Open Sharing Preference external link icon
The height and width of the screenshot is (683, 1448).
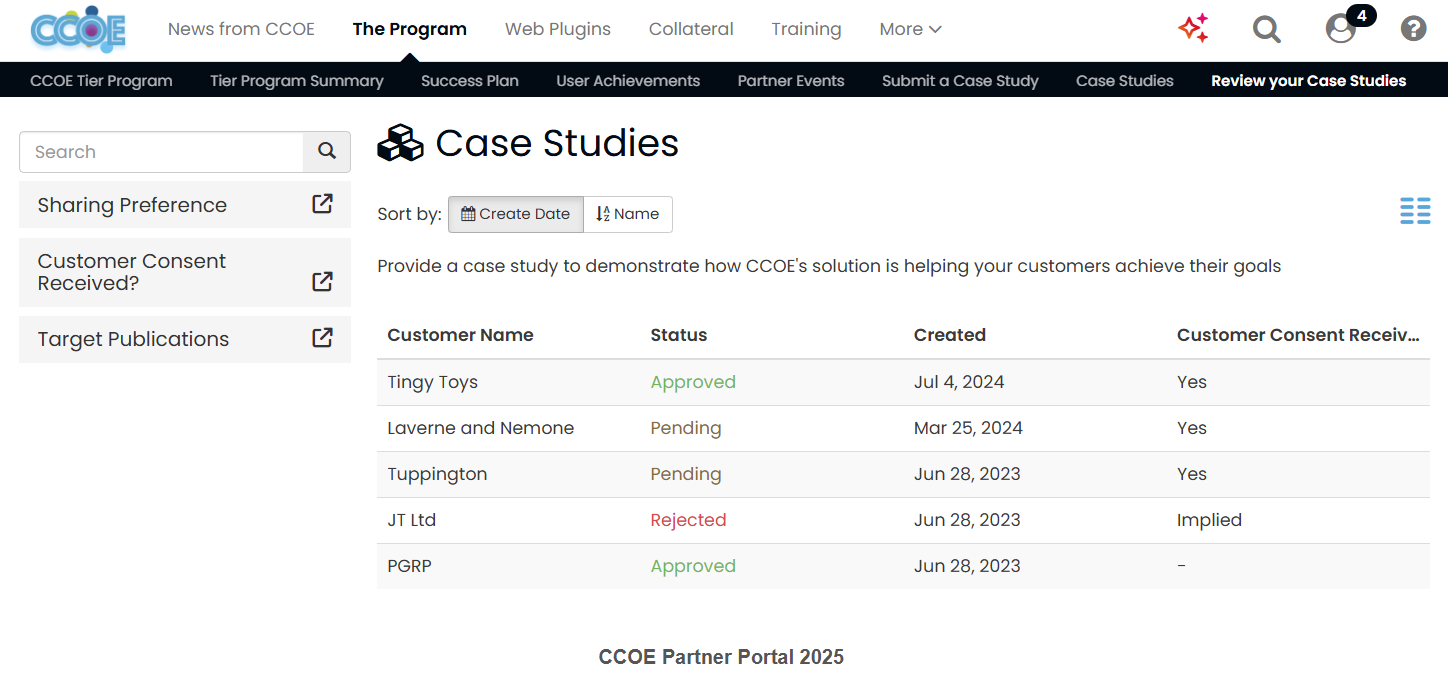coord(322,204)
